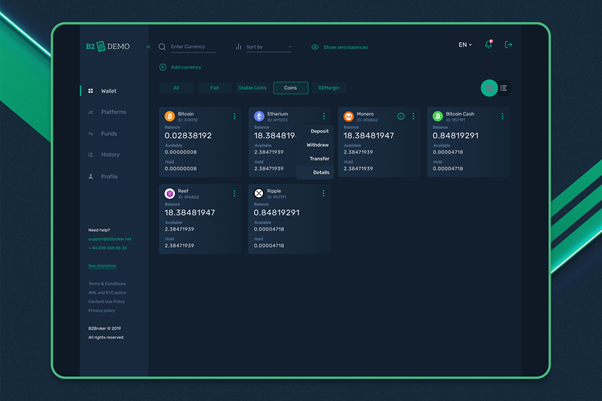Select the Fiat filter tab

coord(215,88)
